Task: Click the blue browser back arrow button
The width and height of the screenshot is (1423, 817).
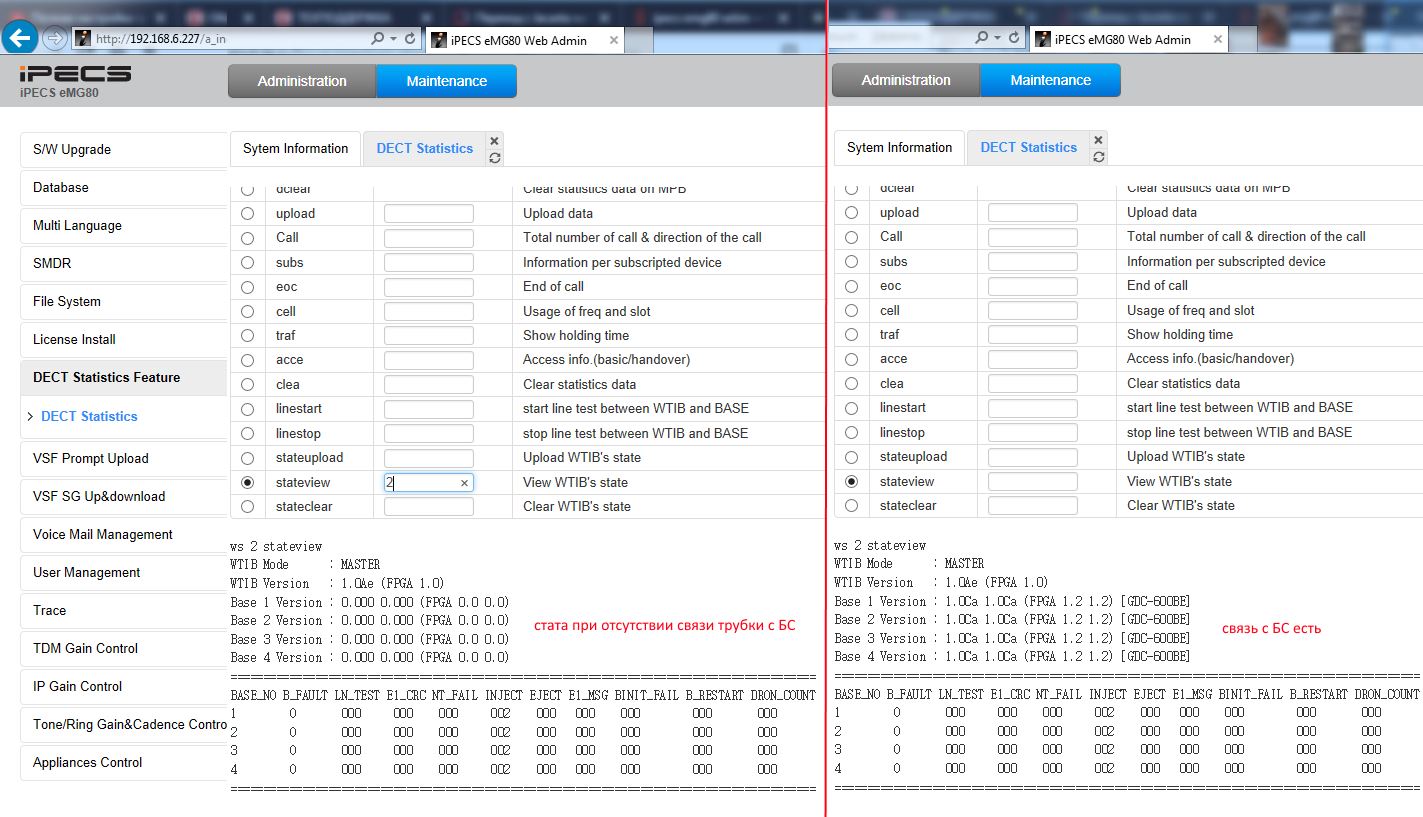Action: 20,38
